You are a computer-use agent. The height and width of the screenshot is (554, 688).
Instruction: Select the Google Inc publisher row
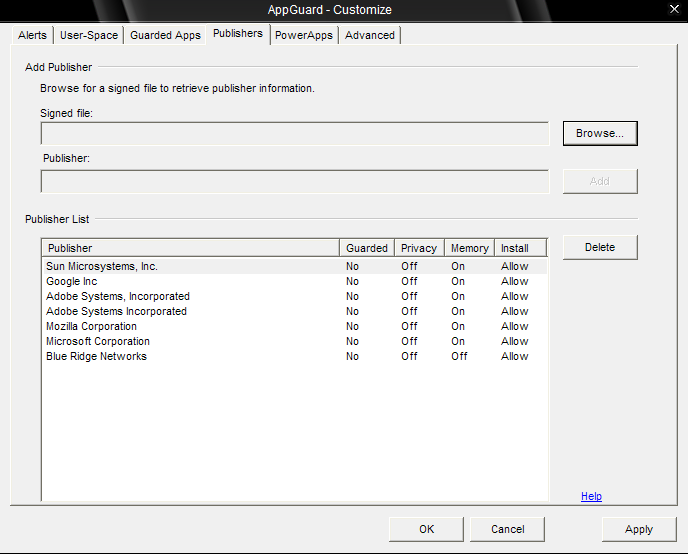click(295, 281)
